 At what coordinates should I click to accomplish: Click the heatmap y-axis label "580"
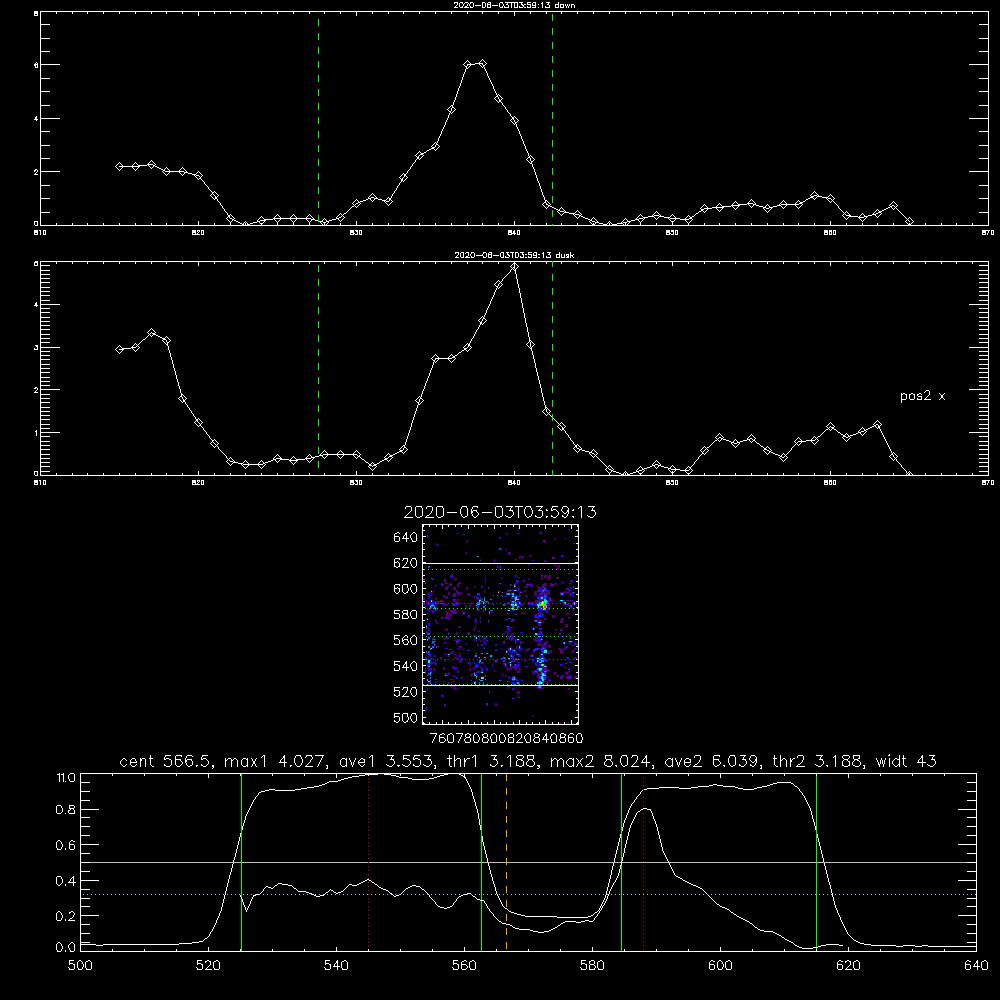406,614
